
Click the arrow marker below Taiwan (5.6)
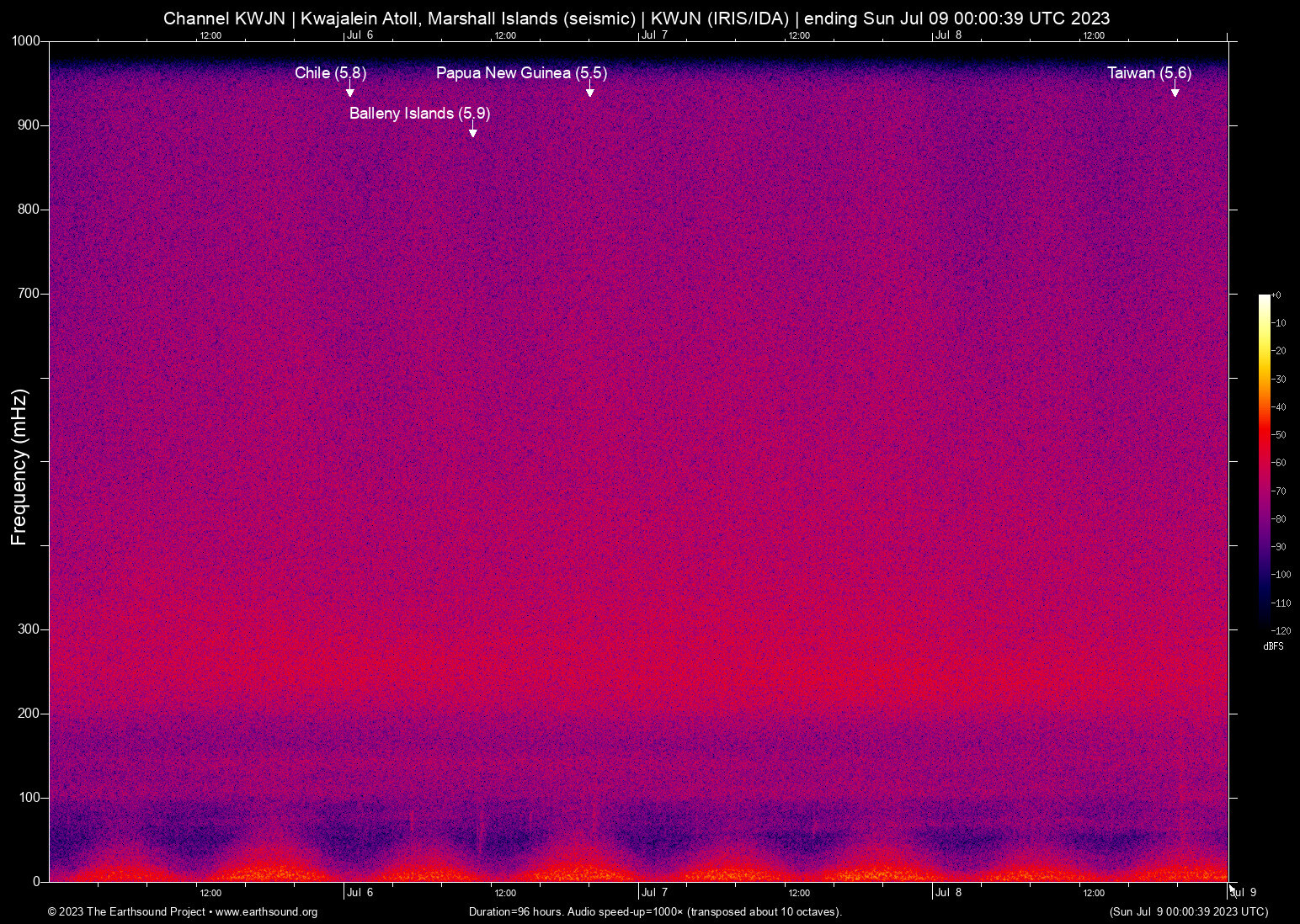click(1175, 92)
